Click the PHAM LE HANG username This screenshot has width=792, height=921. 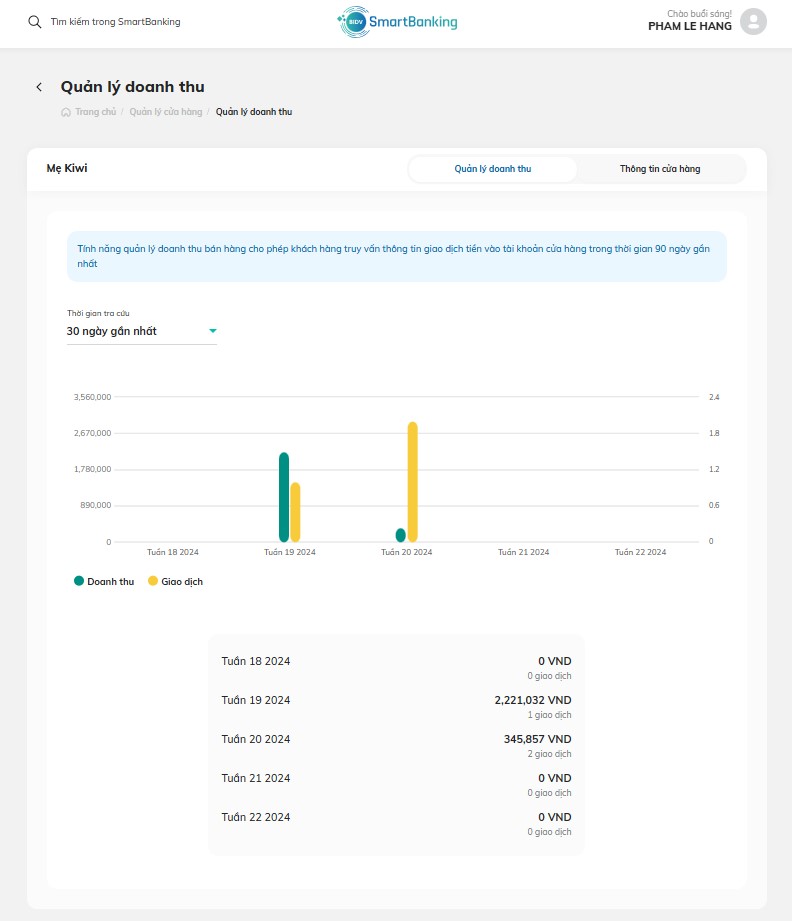[690, 26]
